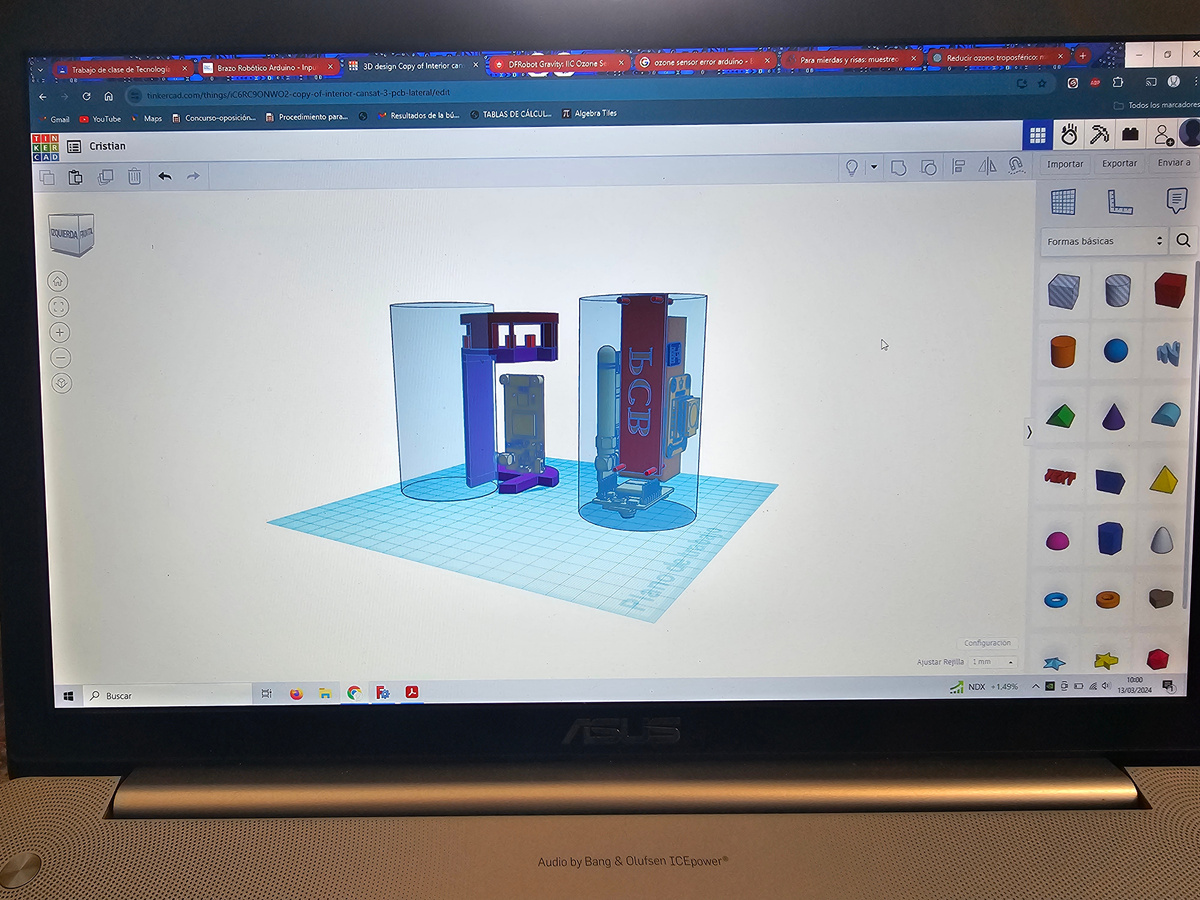Click the Enviar a button
The image size is (1200, 900).
pos(1173,162)
